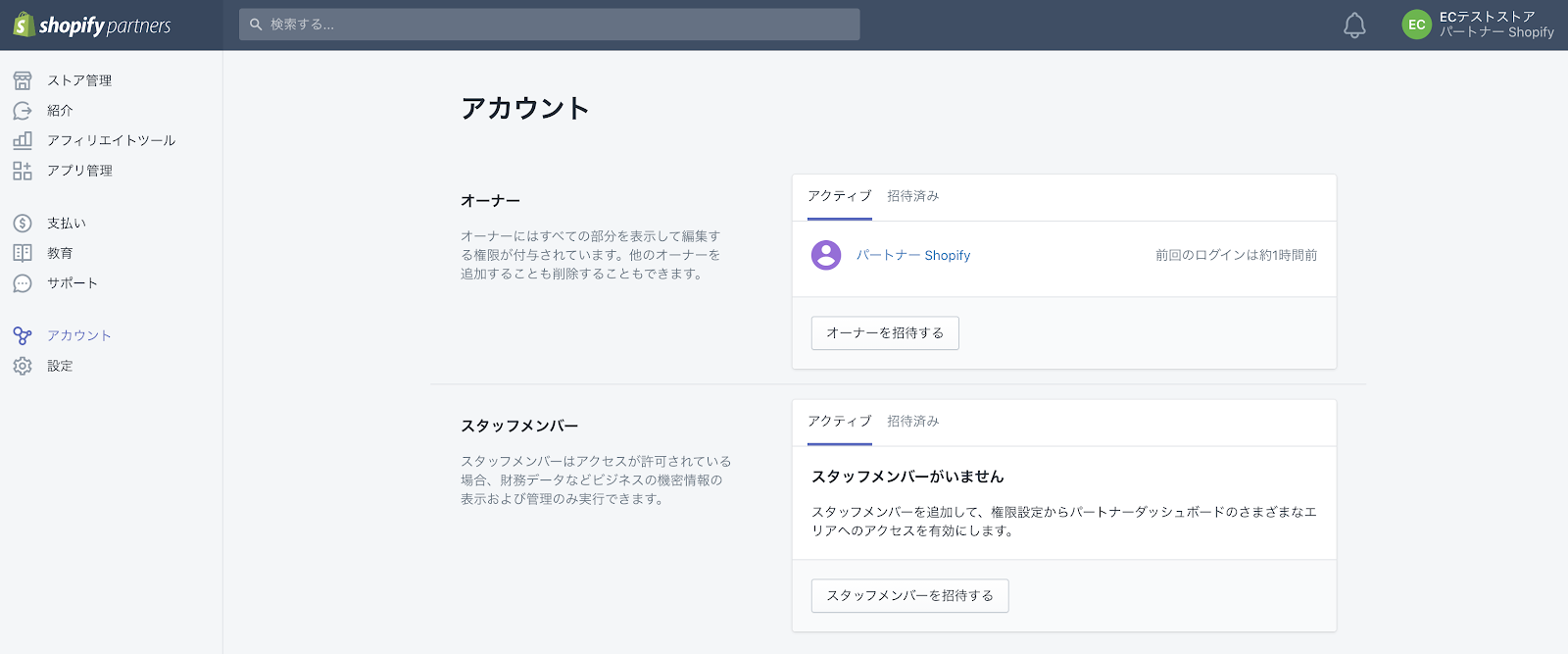Click the 設定 gear icon
The image size is (1568, 654).
(x=23, y=366)
